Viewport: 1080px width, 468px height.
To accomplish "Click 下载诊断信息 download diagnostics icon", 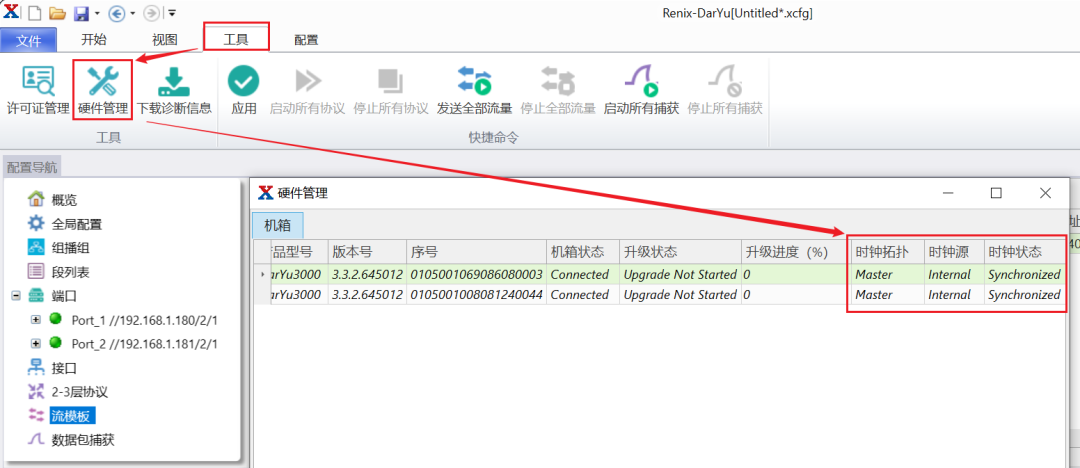I will point(174,89).
